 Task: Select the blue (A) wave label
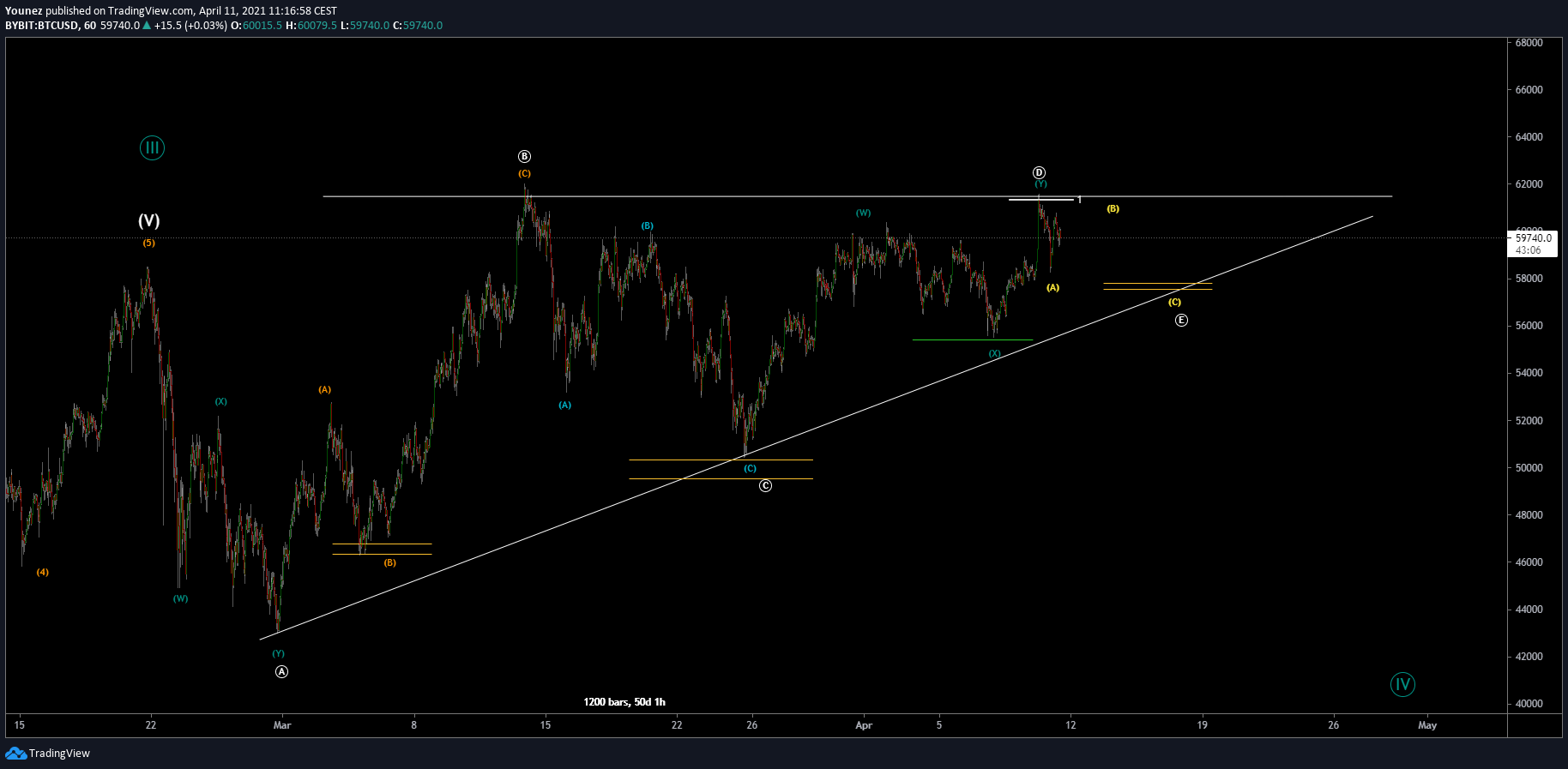(565, 406)
